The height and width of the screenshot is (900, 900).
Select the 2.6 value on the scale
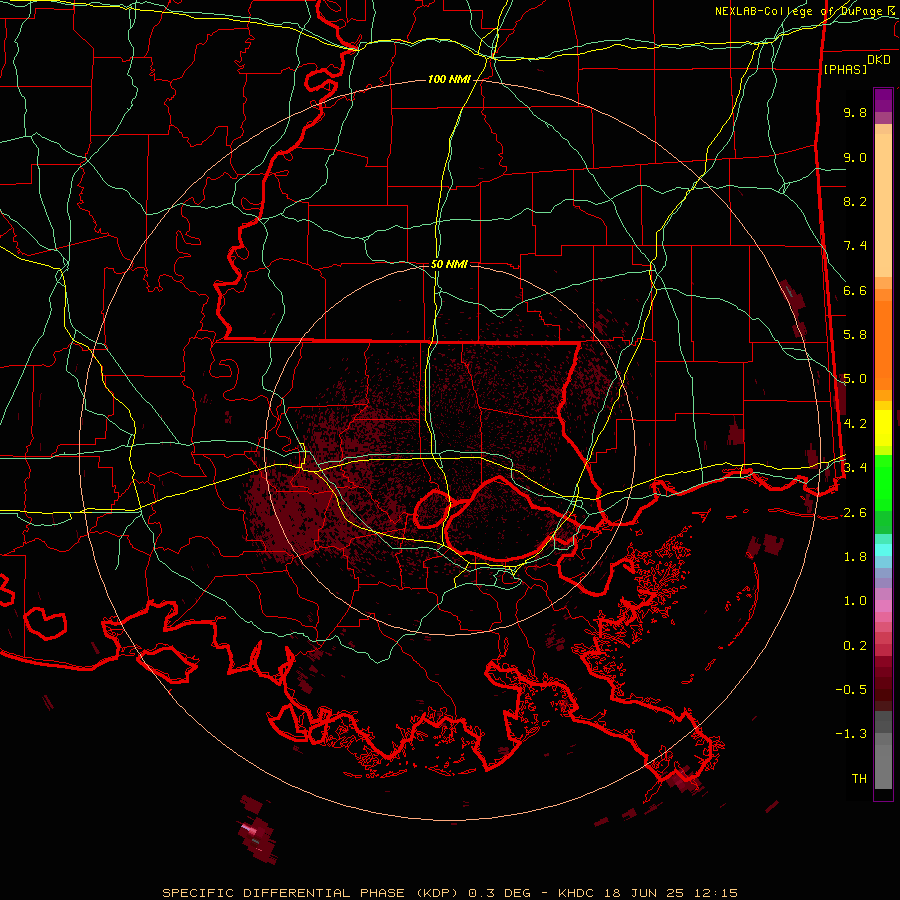(855, 513)
